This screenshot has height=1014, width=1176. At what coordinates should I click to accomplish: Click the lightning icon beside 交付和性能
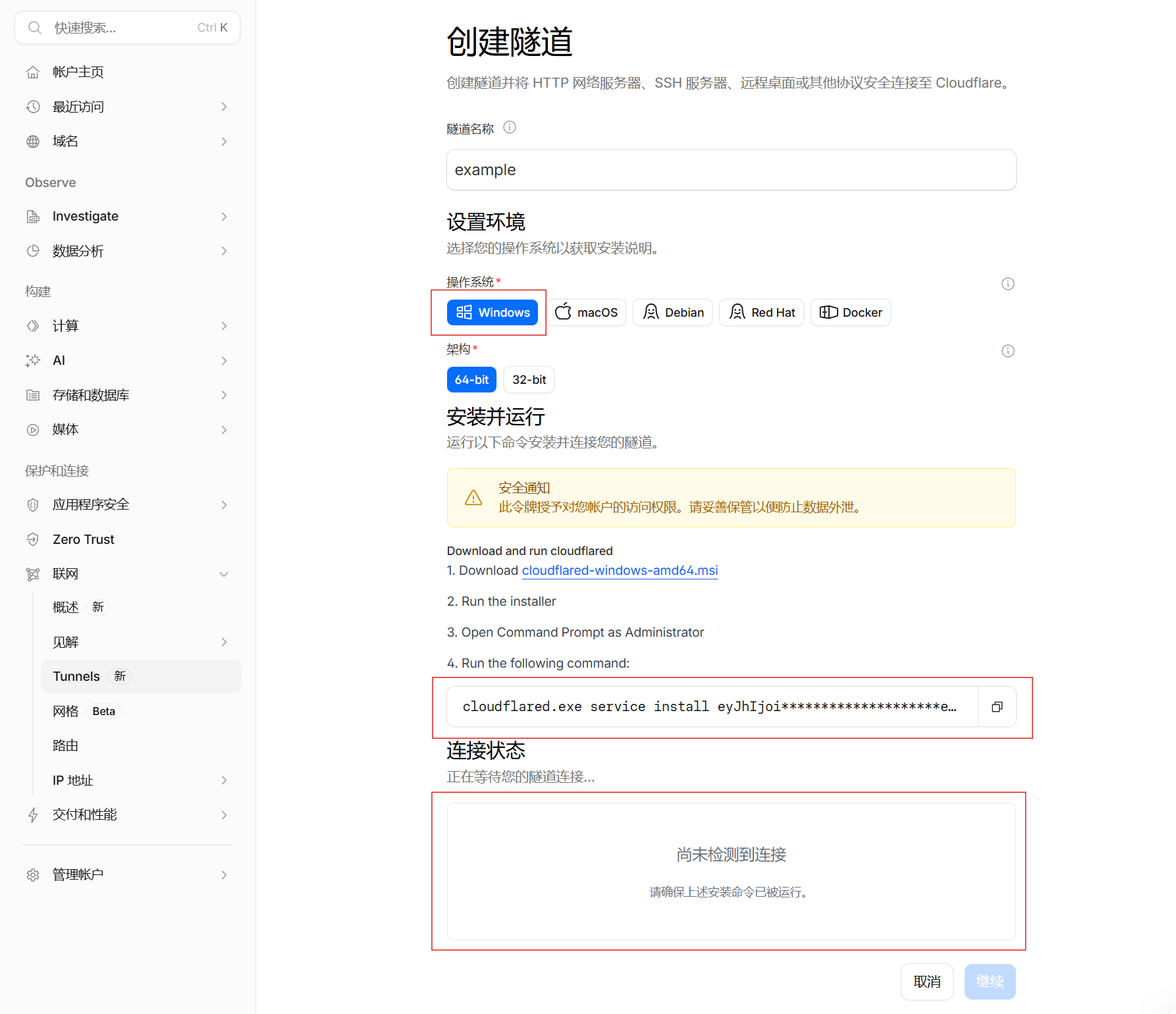(x=33, y=815)
